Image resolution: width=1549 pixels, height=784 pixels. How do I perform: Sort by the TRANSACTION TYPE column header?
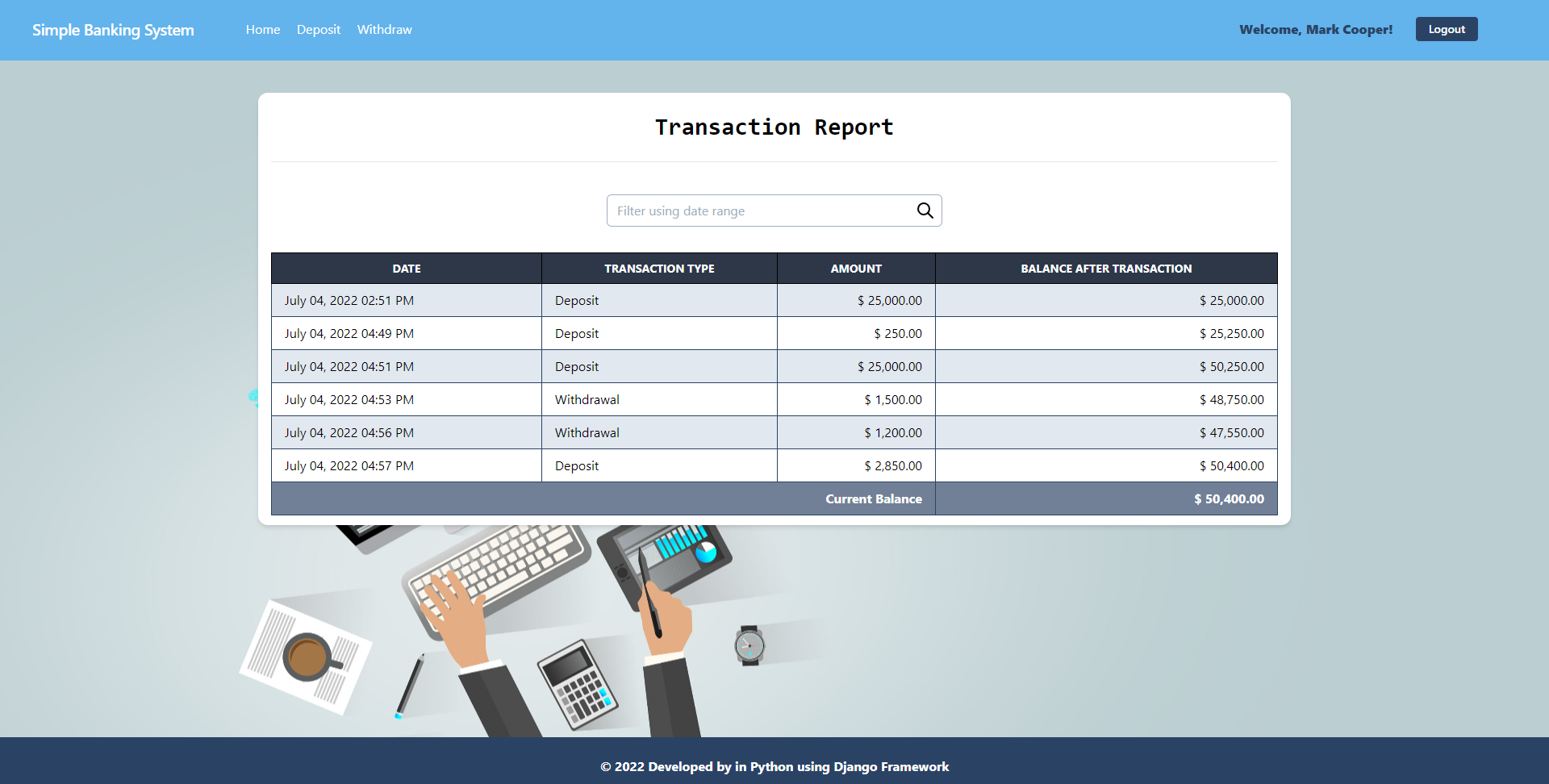point(658,268)
